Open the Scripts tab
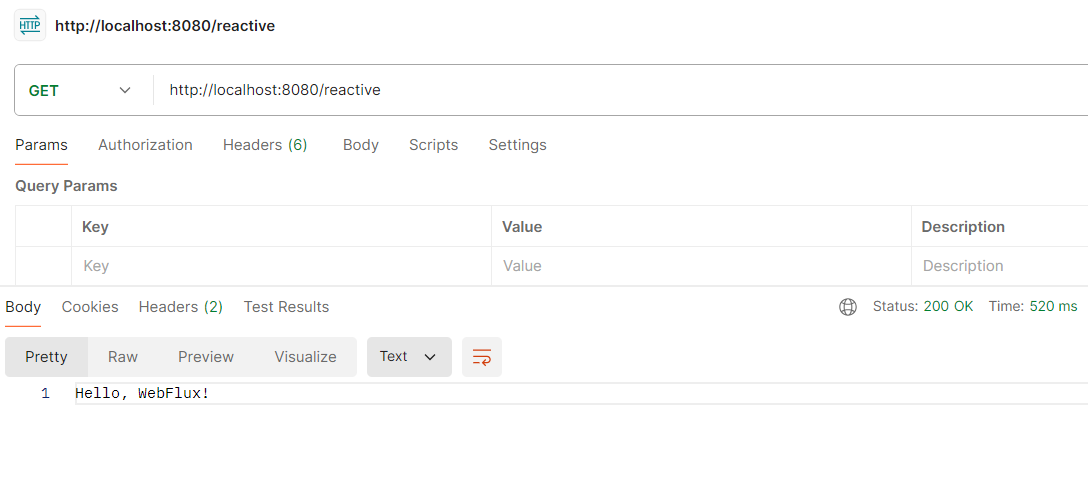 click(433, 145)
